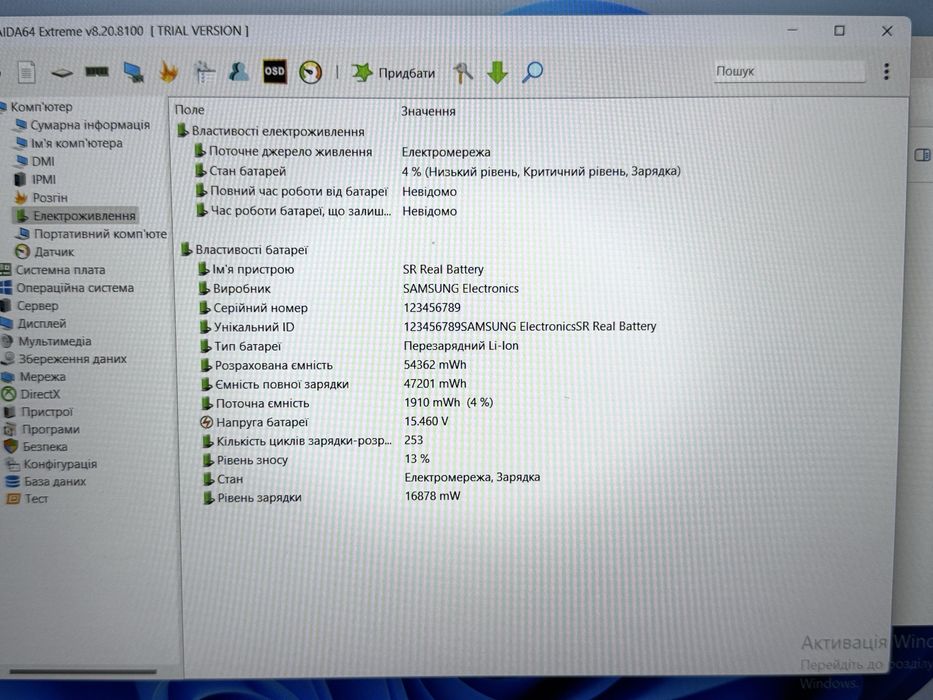Select the Датчик tree item
Screen dimensions: 933x700
(45, 252)
